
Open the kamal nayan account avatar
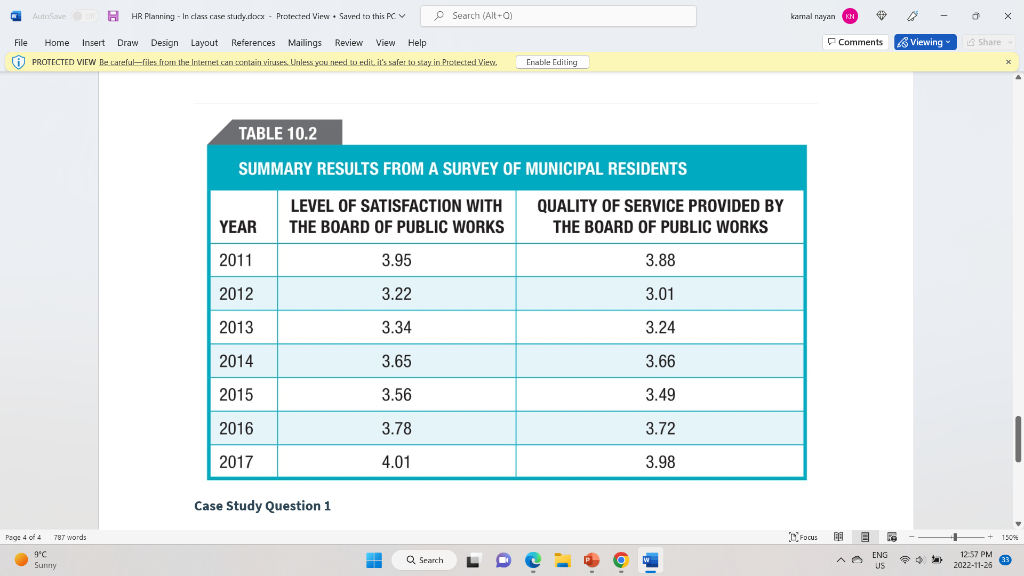[850, 16]
